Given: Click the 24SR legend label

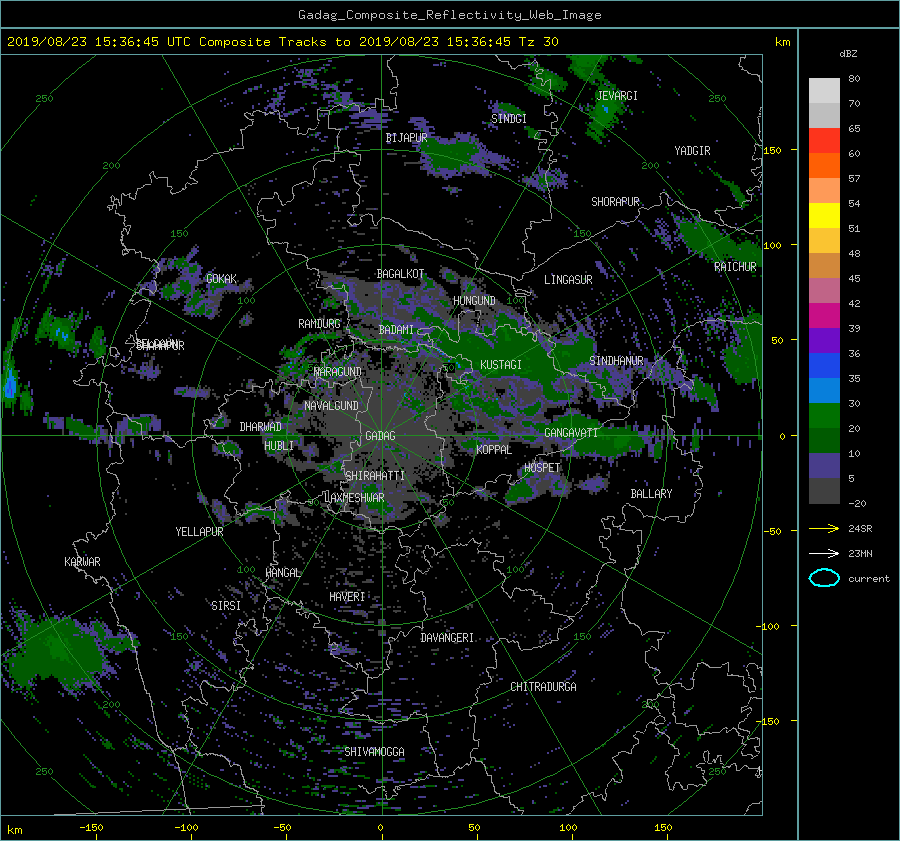Looking at the screenshot, I should tap(860, 529).
